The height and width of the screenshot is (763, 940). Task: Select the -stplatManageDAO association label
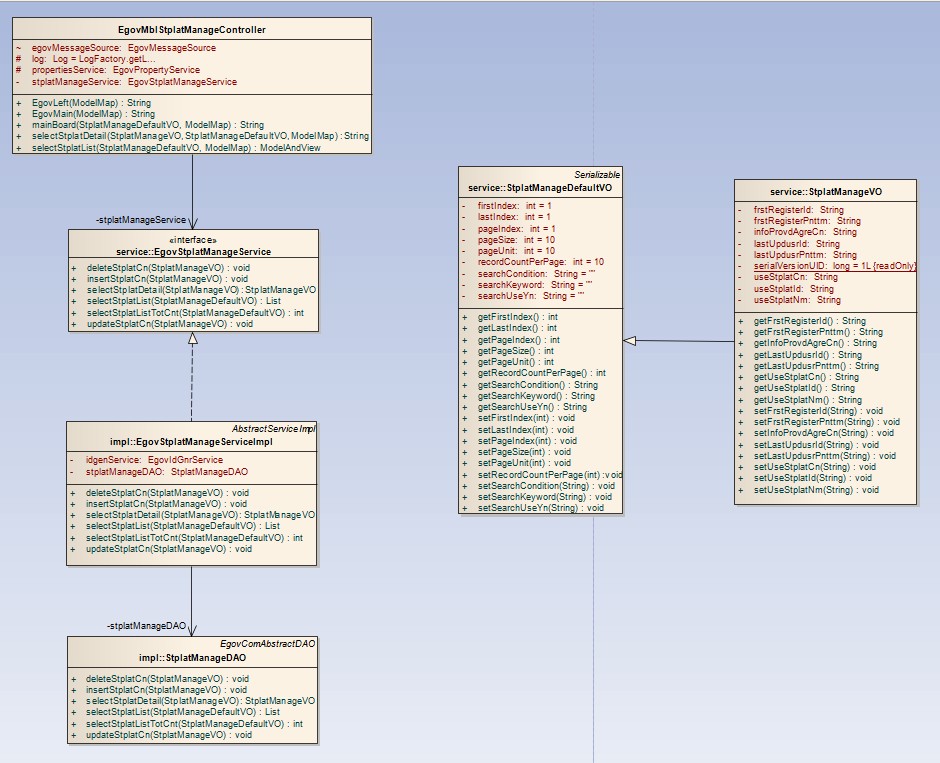147,626
